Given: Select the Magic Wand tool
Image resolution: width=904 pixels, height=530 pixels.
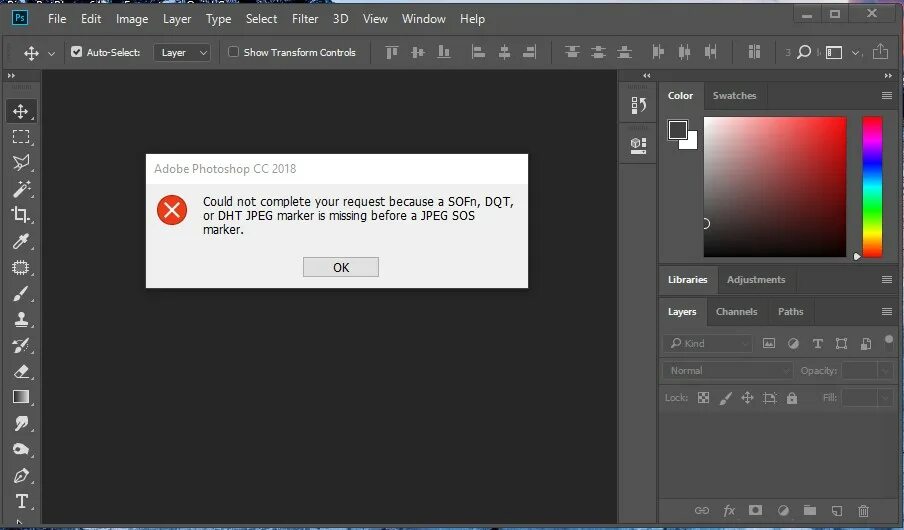Looking at the screenshot, I should click(x=21, y=189).
